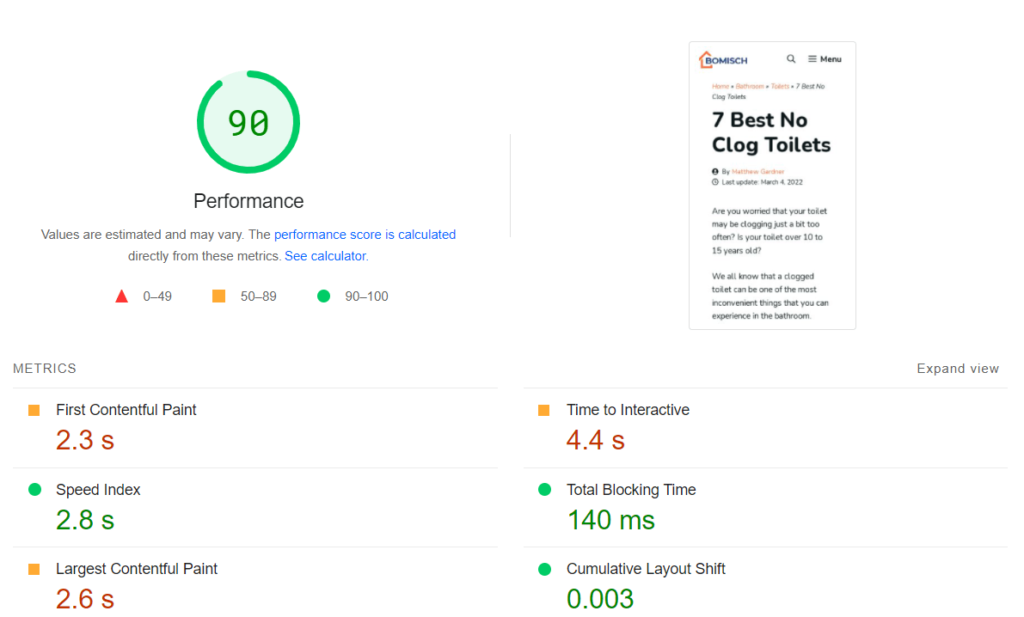Open the 'performance score is calculated' link
Screen dimensions: 1024x617
365,235
